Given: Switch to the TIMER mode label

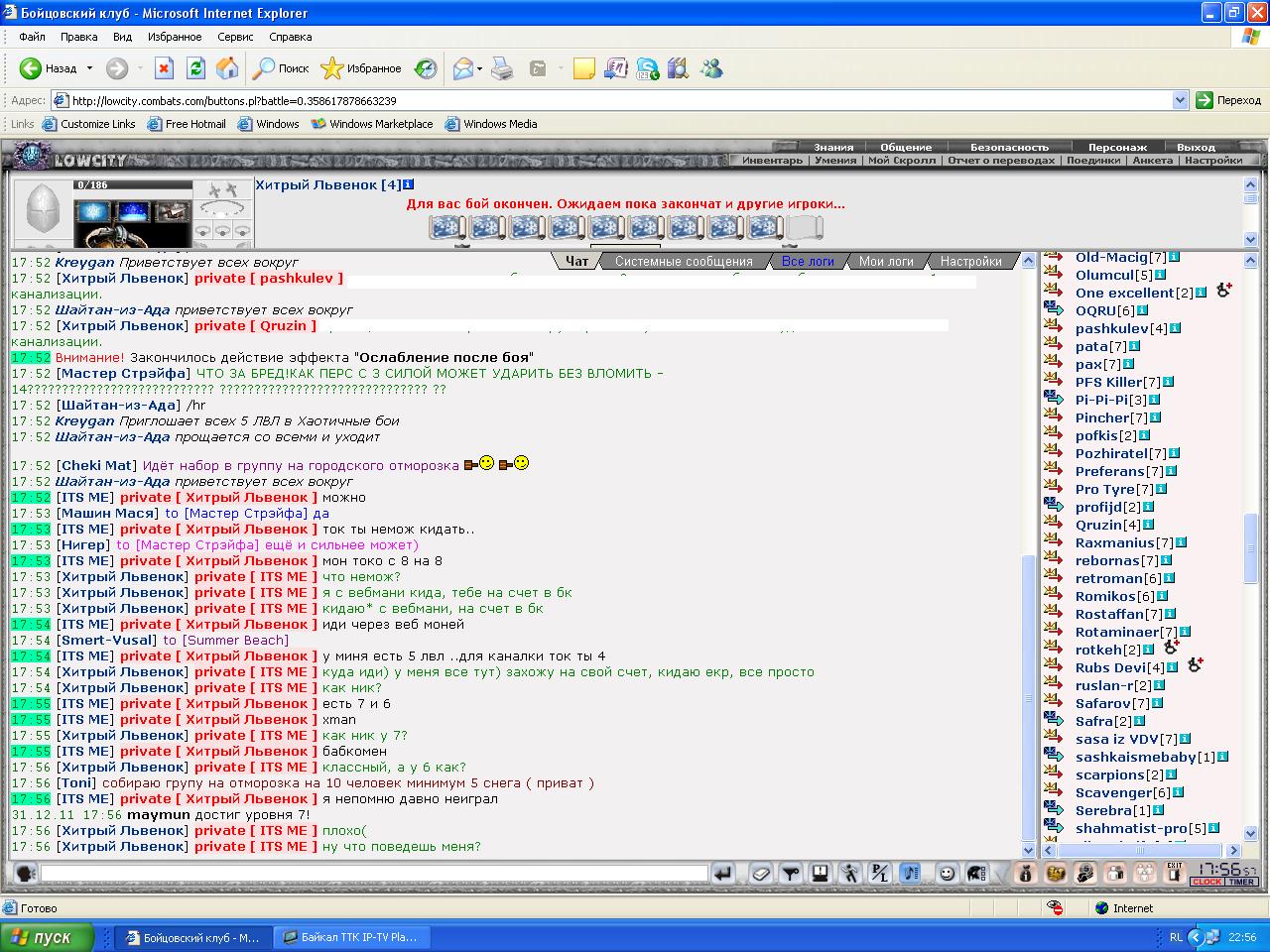Looking at the screenshot, I should coord(1241,882).
